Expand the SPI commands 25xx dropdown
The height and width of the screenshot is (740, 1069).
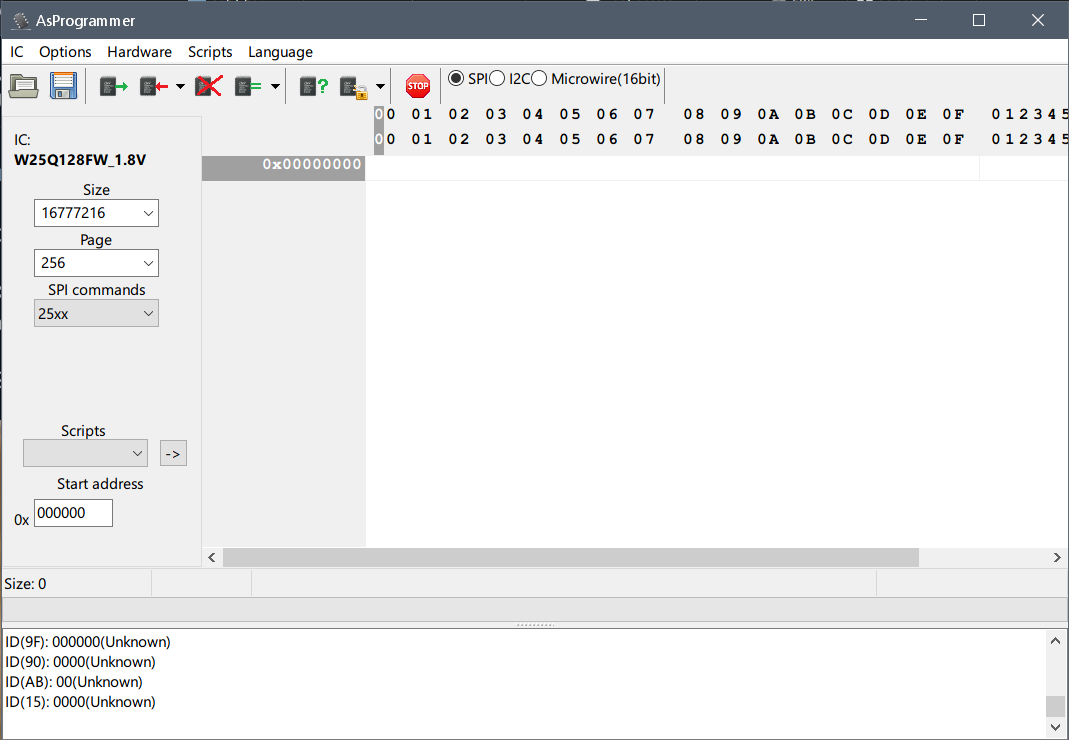pos(96,313)
